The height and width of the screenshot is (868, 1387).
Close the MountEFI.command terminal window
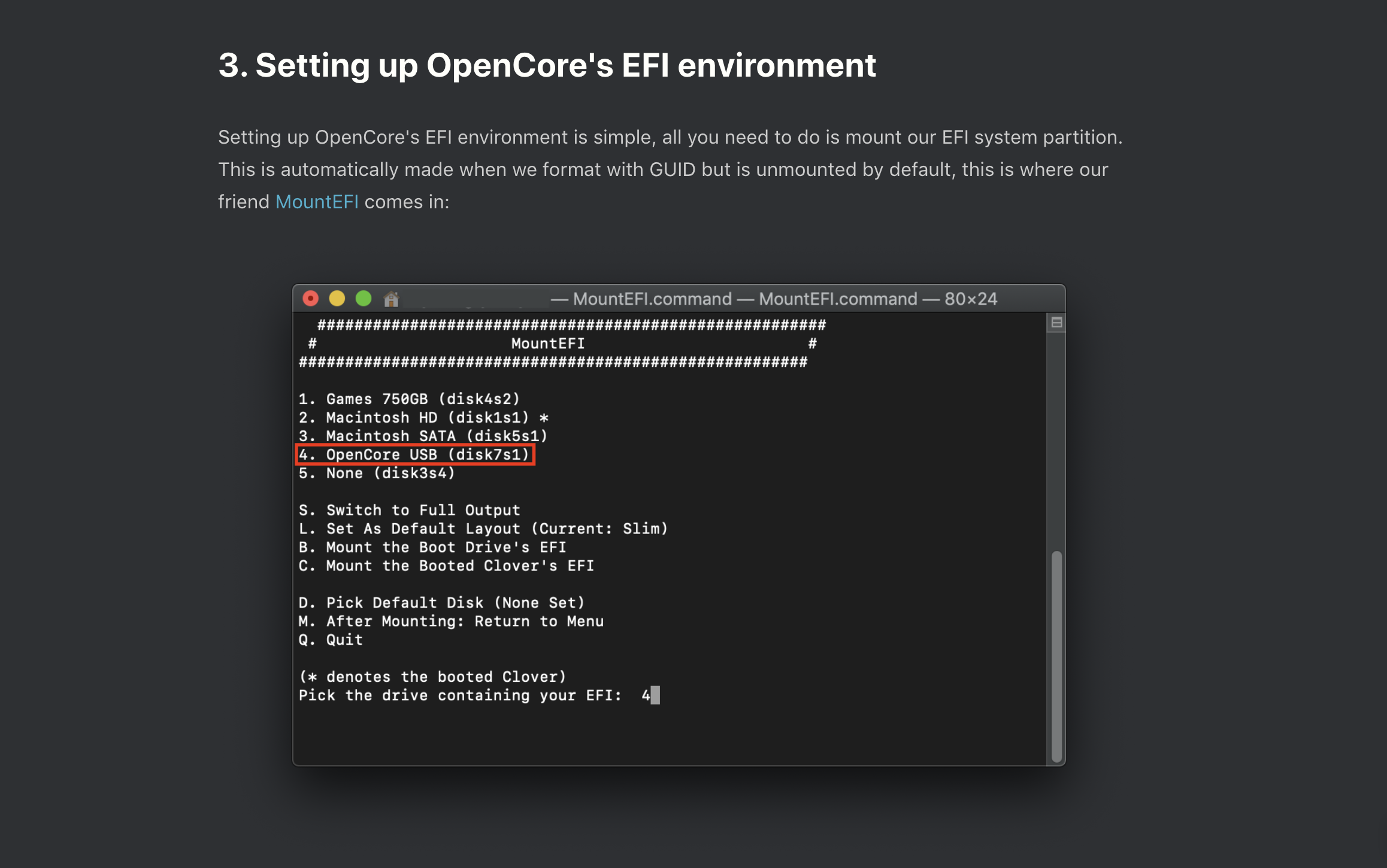(x=311, y=298)
